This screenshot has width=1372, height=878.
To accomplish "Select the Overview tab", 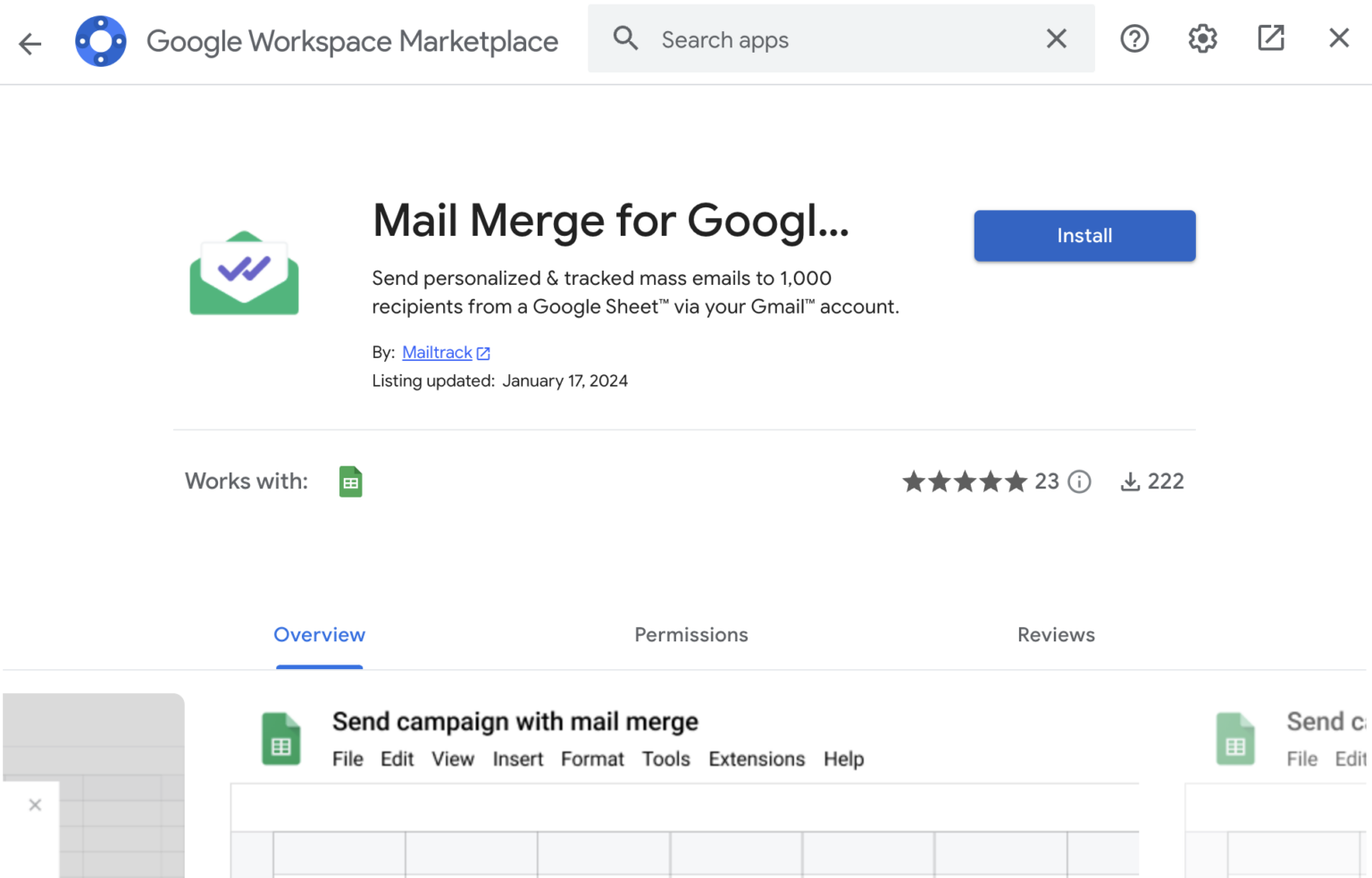I will (319, 635).
